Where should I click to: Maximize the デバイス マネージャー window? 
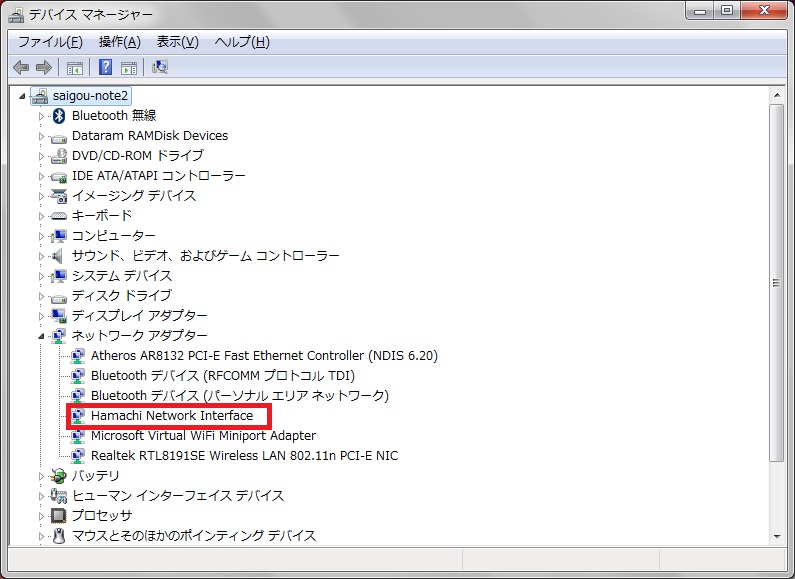tap(727, 10)
